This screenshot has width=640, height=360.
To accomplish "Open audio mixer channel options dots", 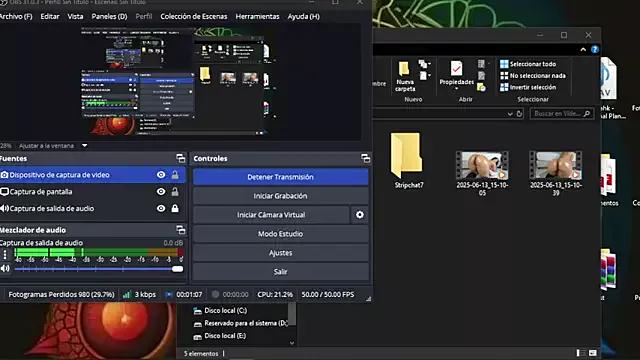I will pos(5,255).
